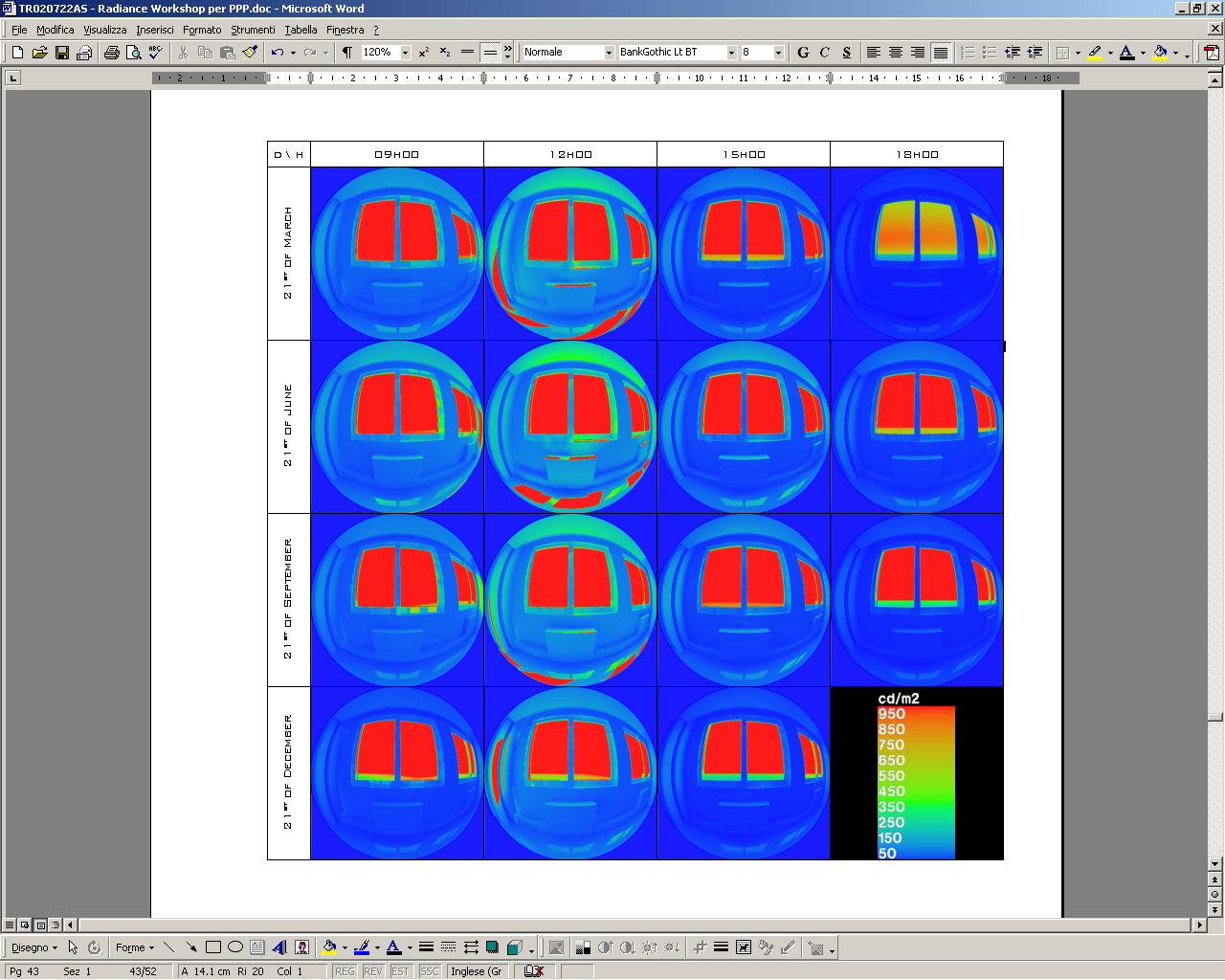Click the yellow highlight color swatch

(1095, 53)
